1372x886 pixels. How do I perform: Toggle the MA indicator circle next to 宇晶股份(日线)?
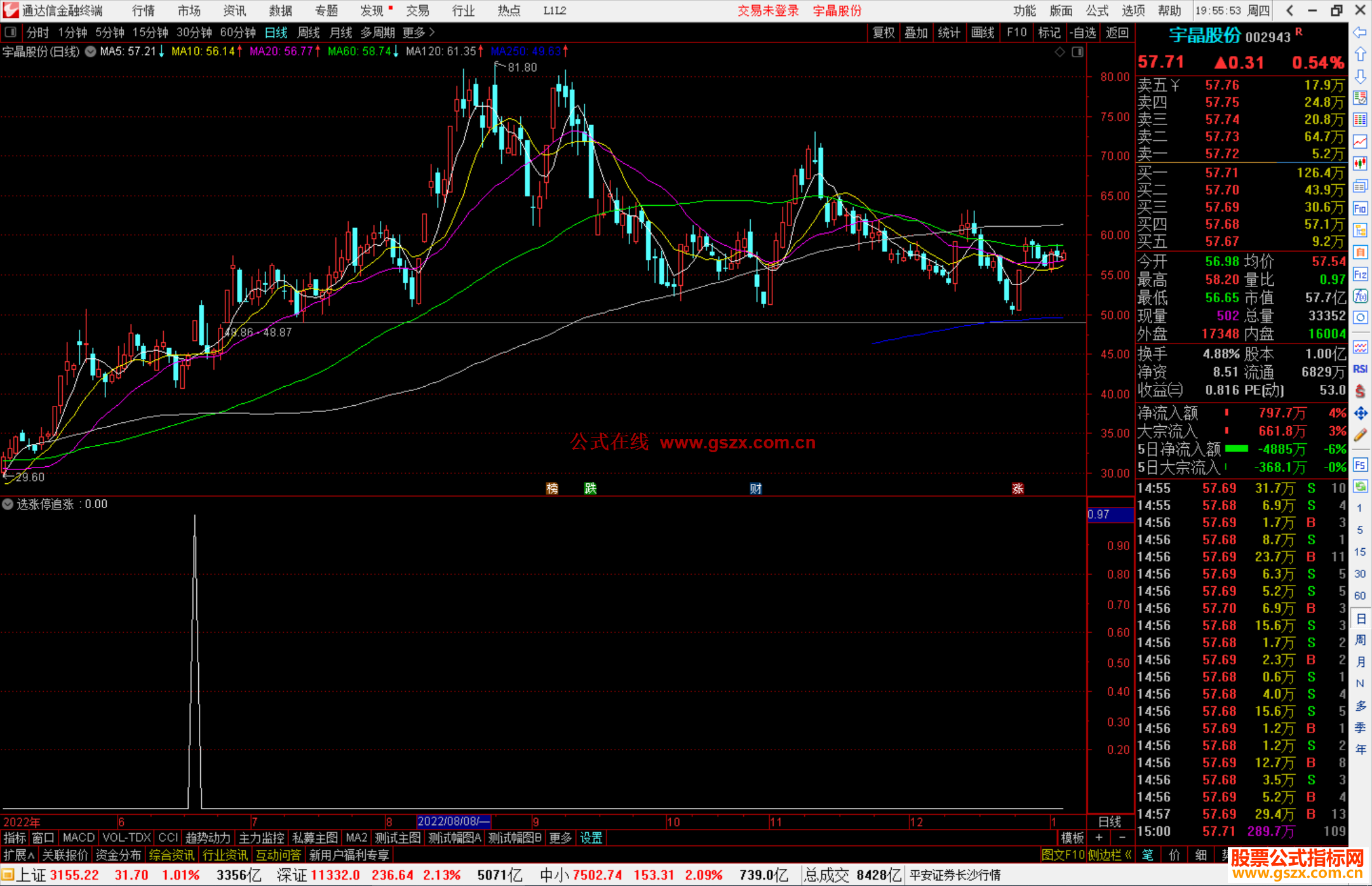pos(91,51)
